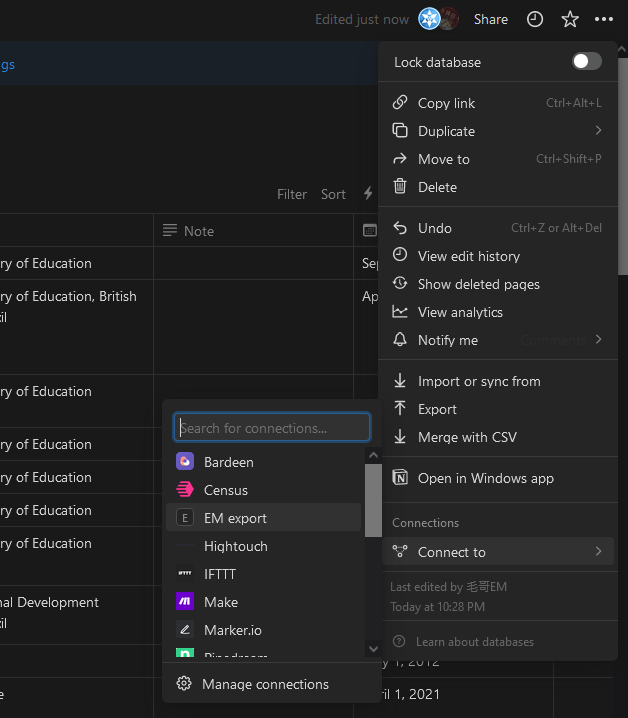Screen dimensions: 628x718
Task: Click the connections list scrollbar thumb
Action: (373, 500)
